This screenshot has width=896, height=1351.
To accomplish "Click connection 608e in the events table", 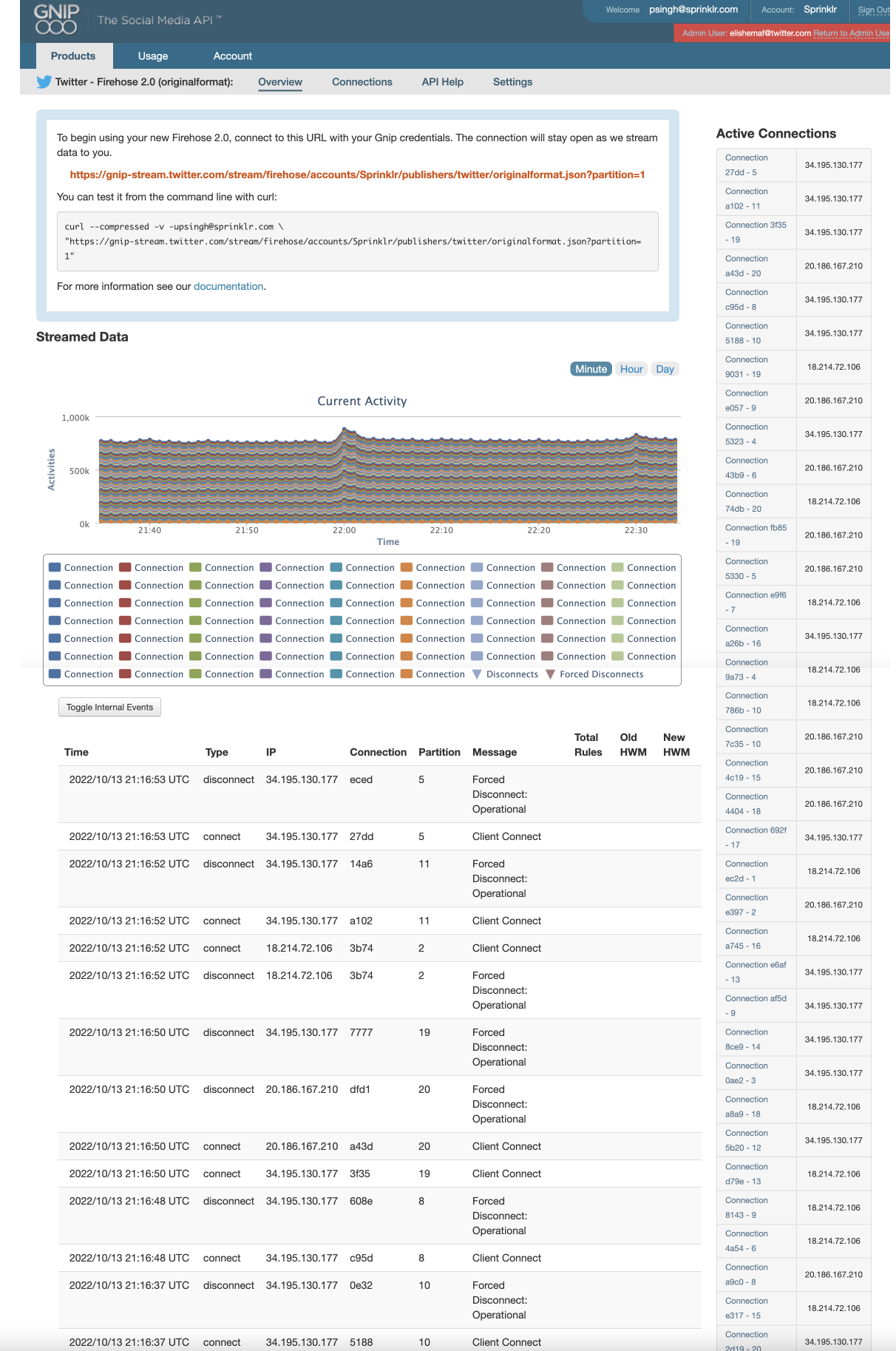I will point(362,1202).
